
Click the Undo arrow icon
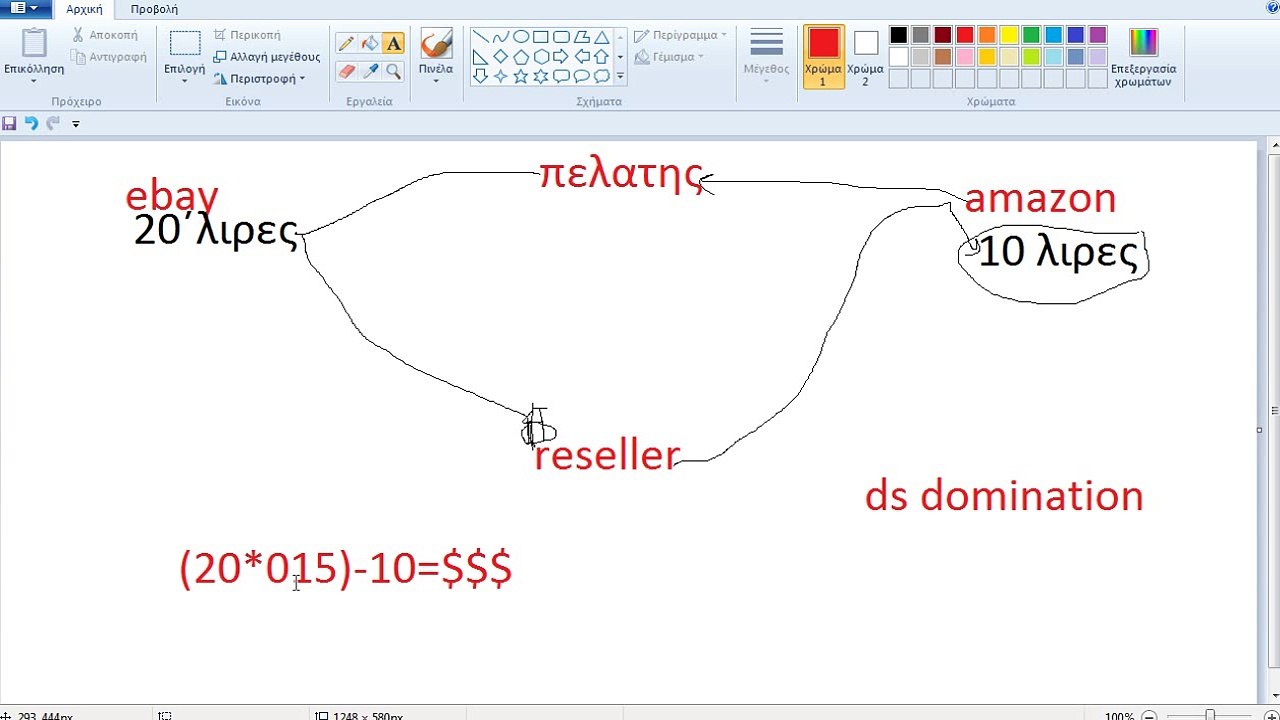click(x=31, y=123)
